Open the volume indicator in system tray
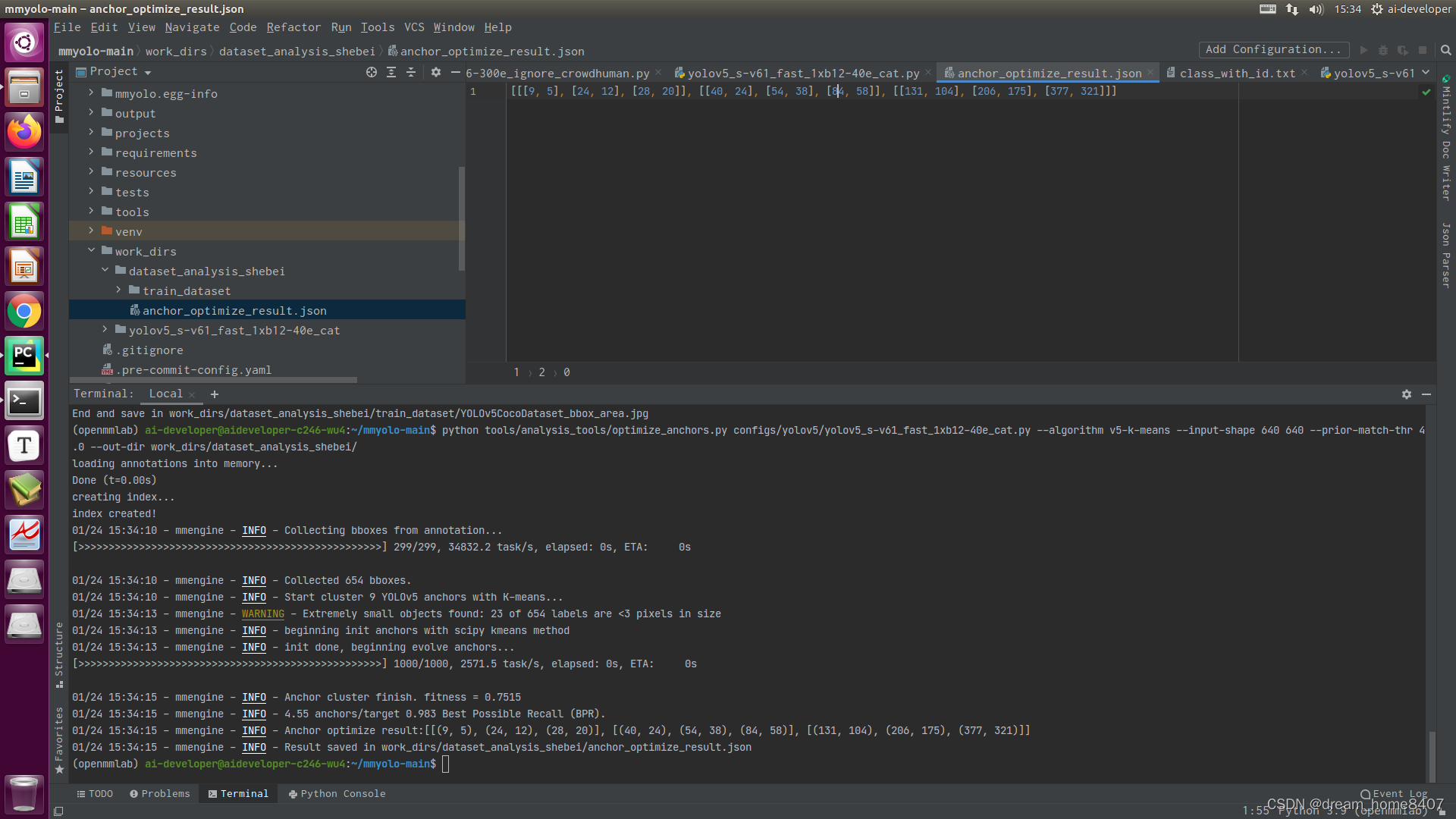Viewport: 1456px width, 819px height. 1316,9
